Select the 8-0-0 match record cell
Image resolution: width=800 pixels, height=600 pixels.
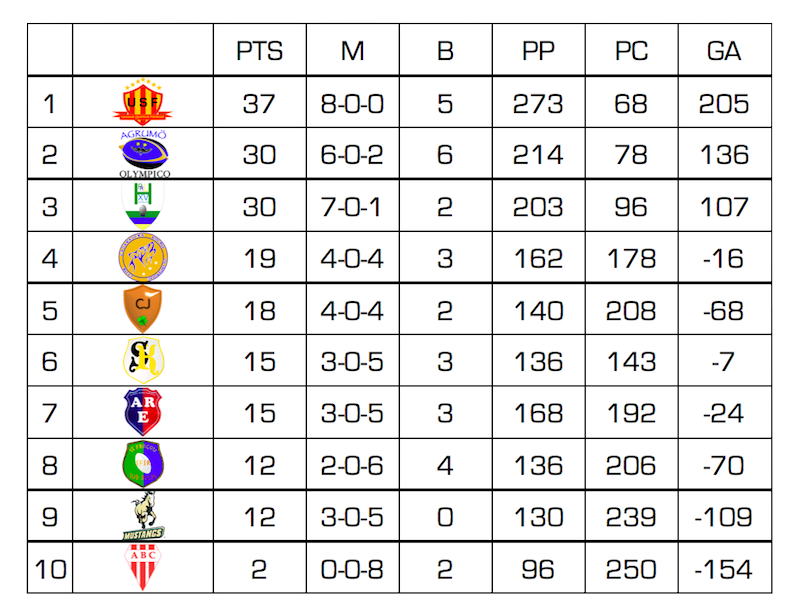click(x=352, y=104)
